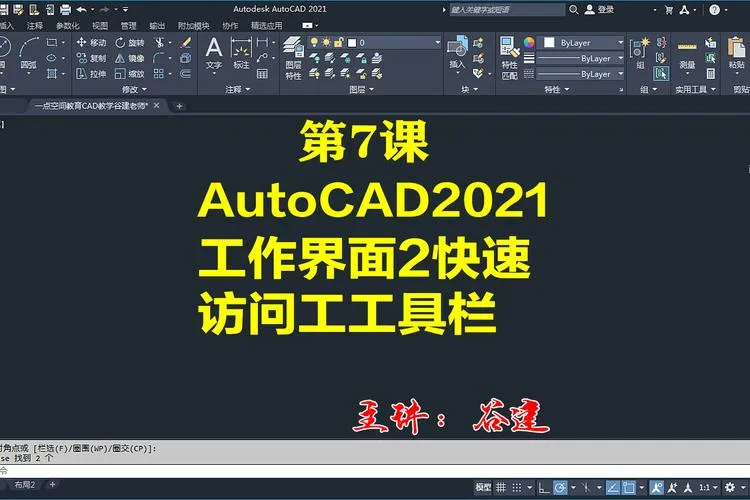Screen dimensions: 750x500
Task: Toggle the grid display in status bar
Action: [x=501, y=487]
